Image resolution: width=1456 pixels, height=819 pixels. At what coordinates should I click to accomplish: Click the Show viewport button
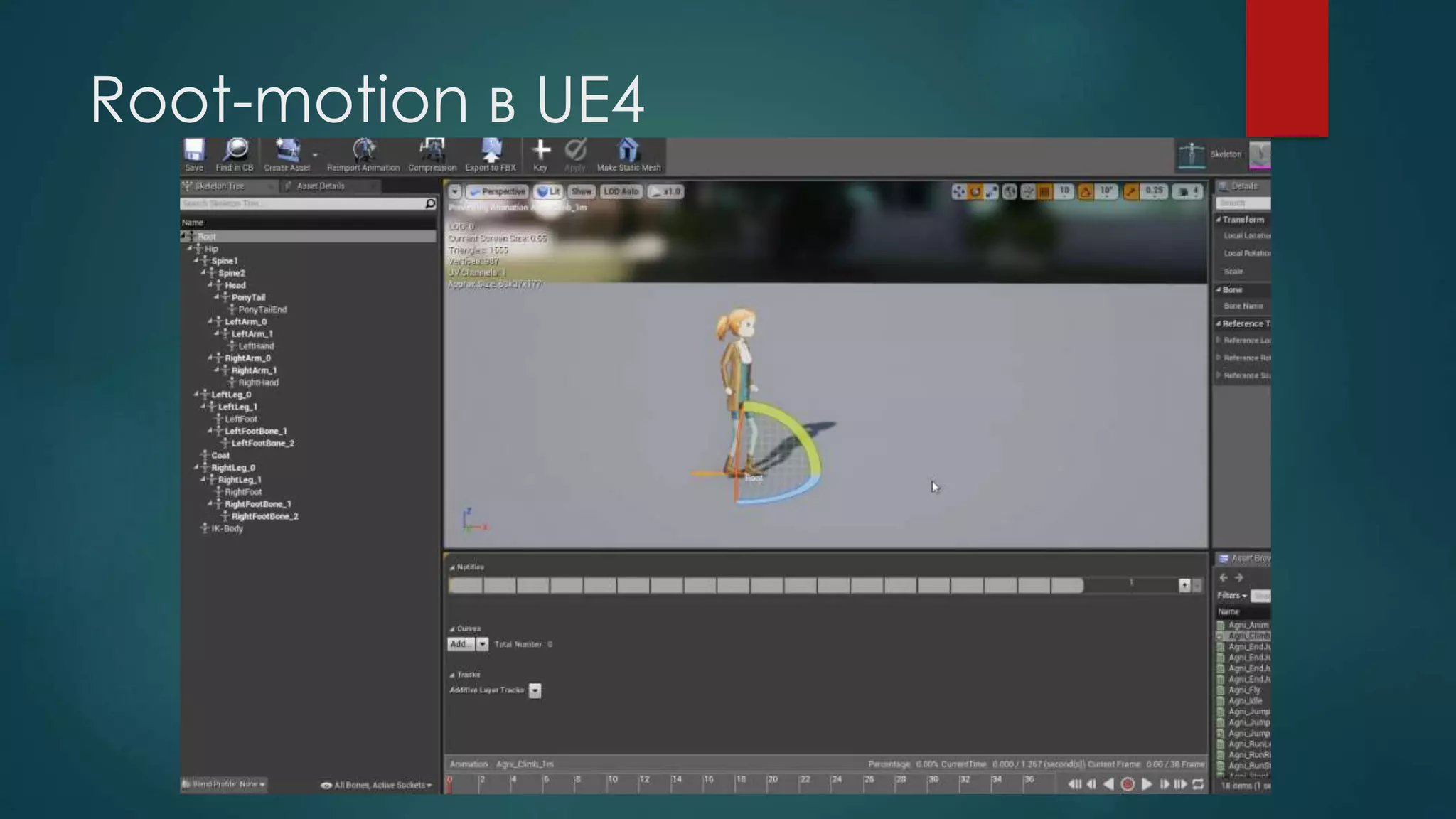[581, 192]
